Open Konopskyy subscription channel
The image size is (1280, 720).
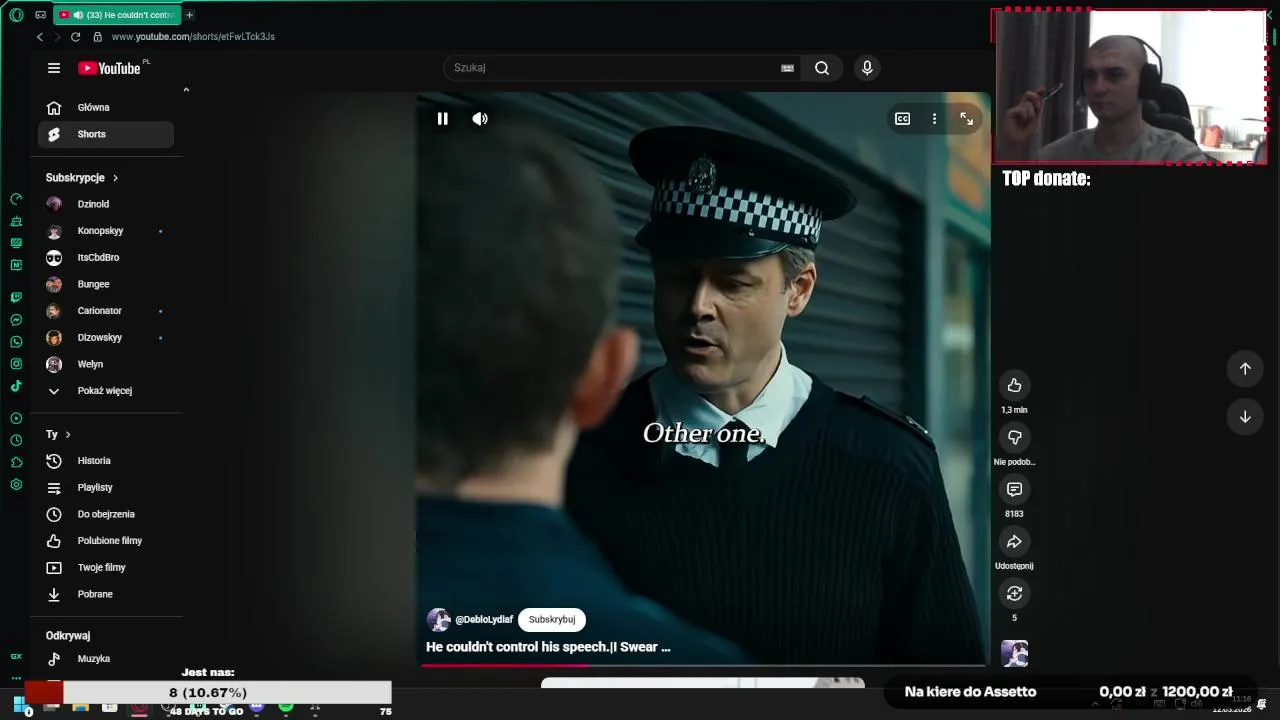106,231
